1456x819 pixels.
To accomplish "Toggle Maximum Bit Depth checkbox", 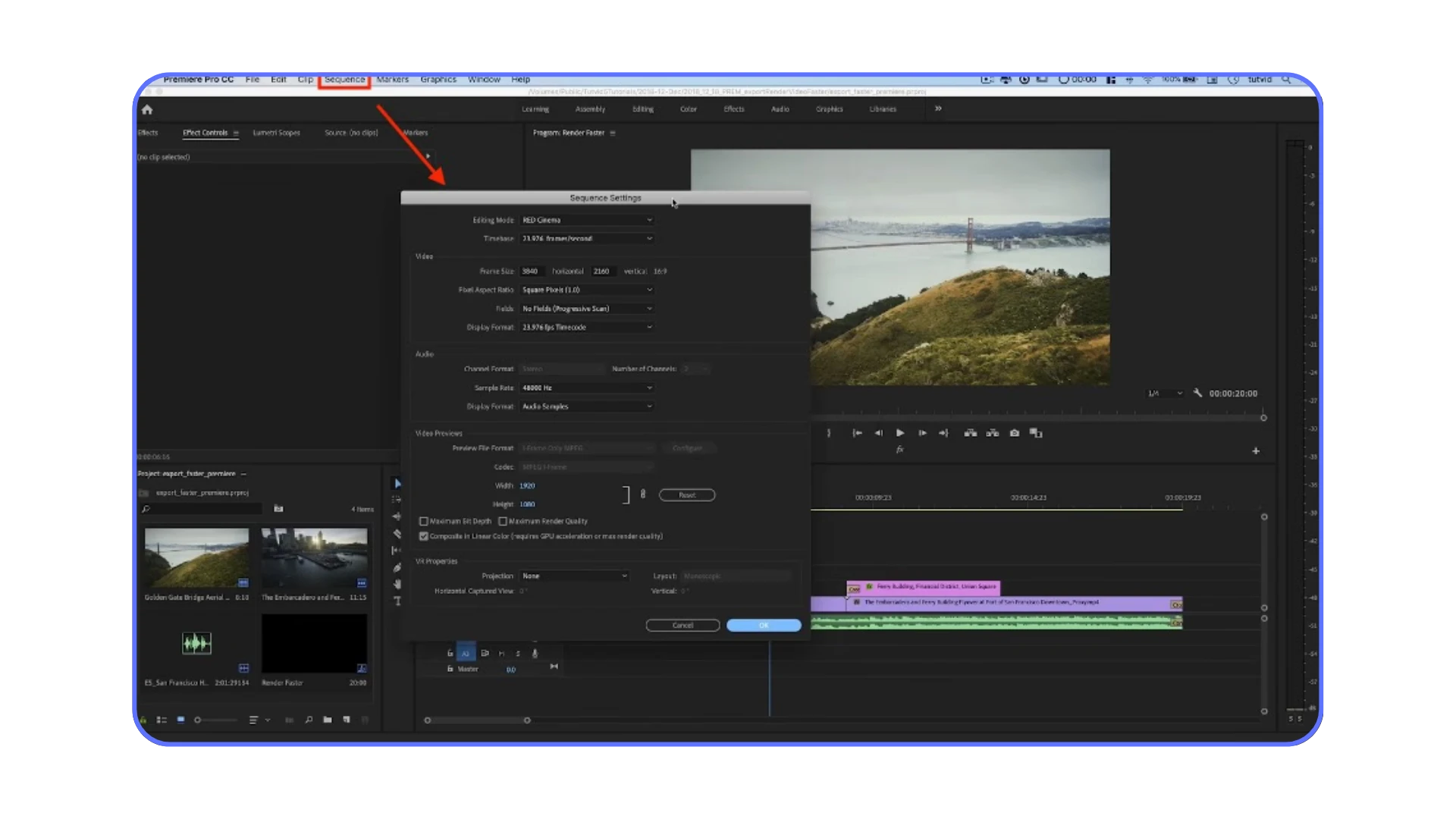I will coord(424,521).
